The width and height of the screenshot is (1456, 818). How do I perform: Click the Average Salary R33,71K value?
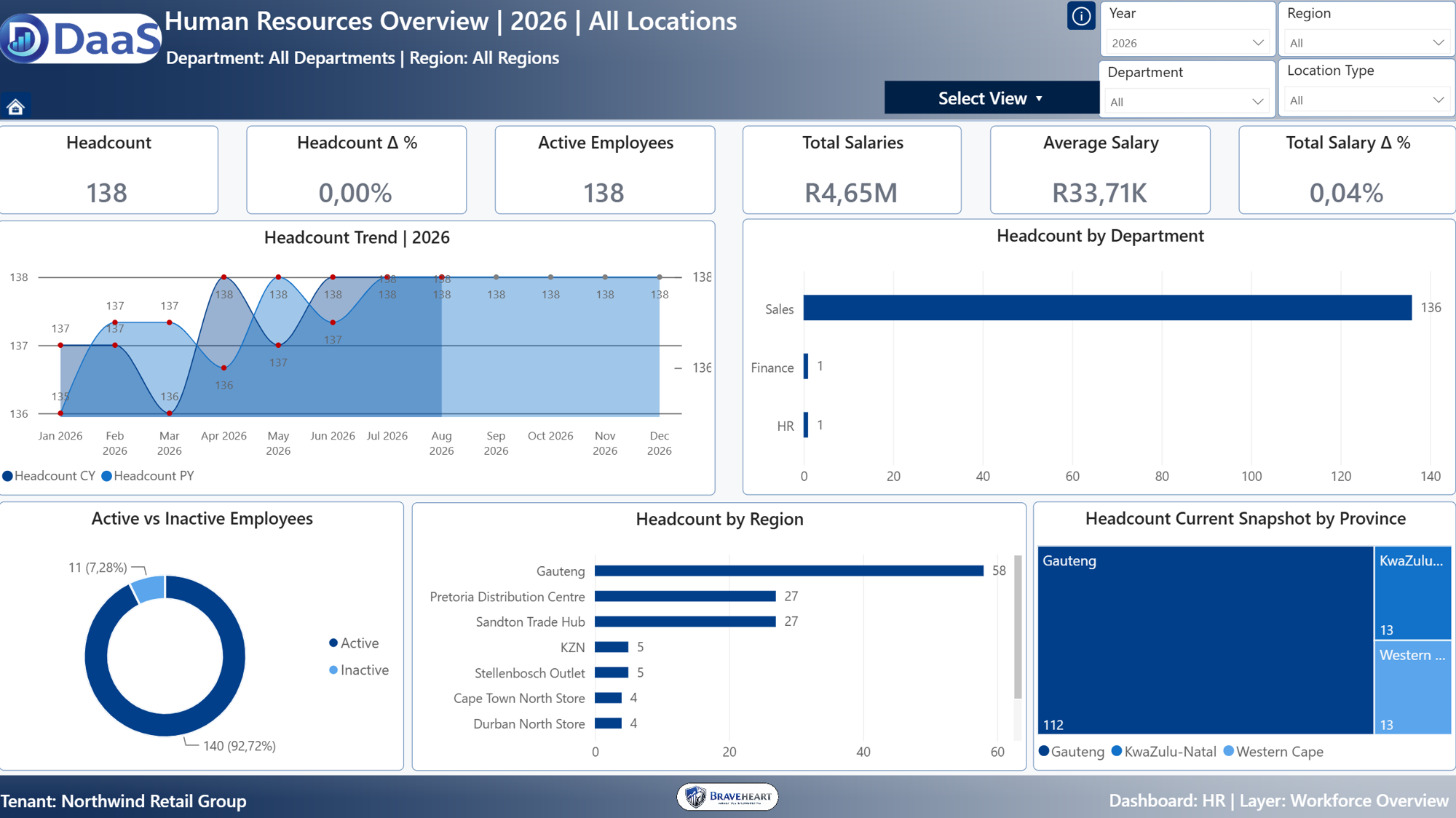(x=1099, y=193)
